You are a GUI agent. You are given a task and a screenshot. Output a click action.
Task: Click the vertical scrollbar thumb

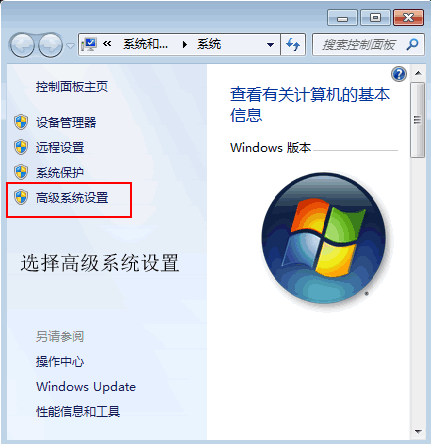(417, 120)
